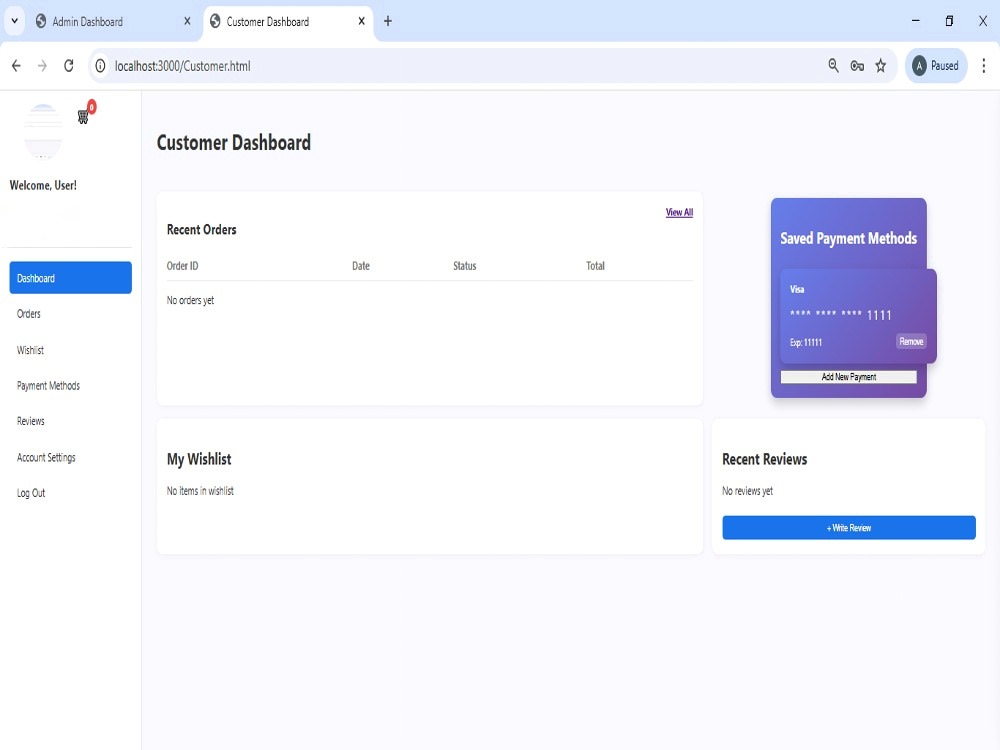
Task: Click the Date column header
Action: coord(361,266)
